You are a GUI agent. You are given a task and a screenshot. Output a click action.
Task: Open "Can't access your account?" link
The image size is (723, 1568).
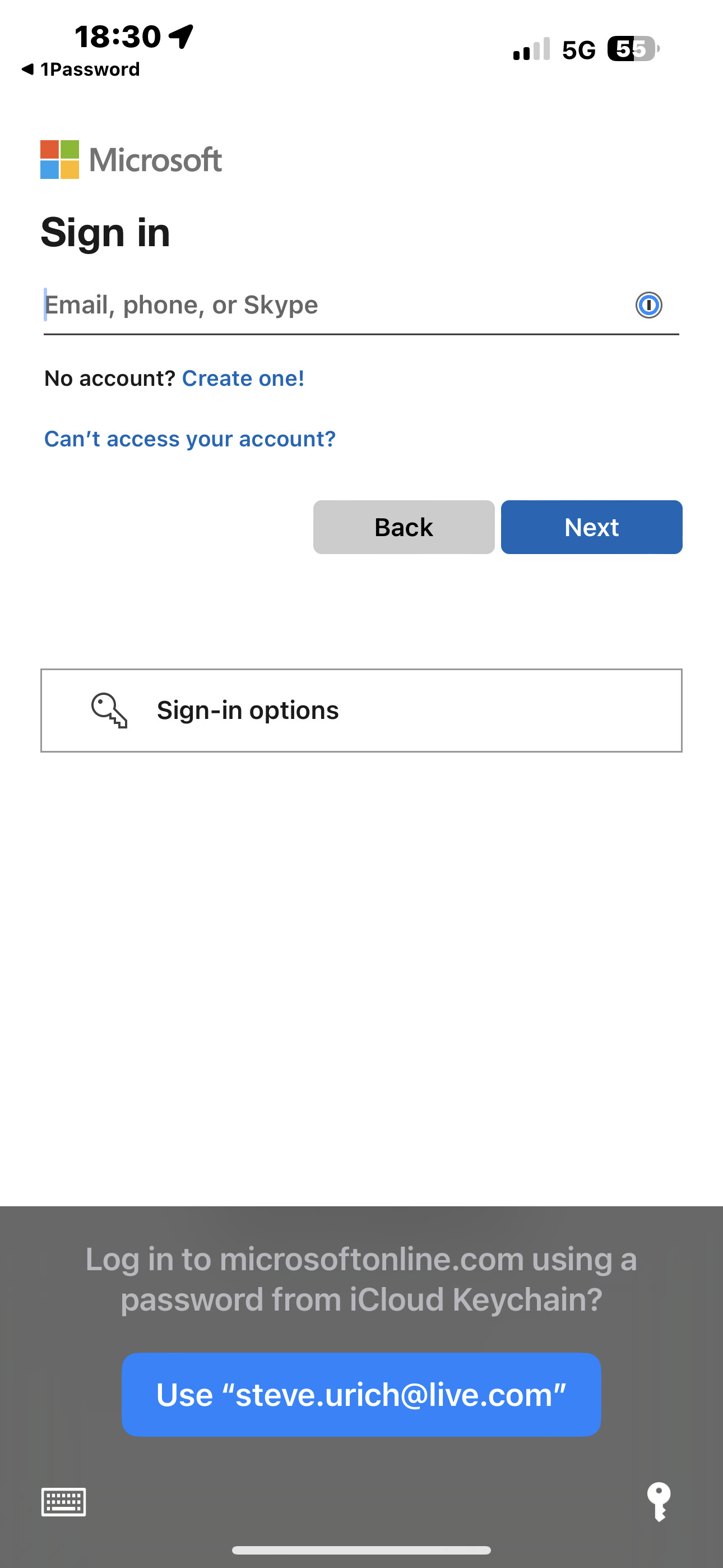pyautogui.click(x=190, y=439)
